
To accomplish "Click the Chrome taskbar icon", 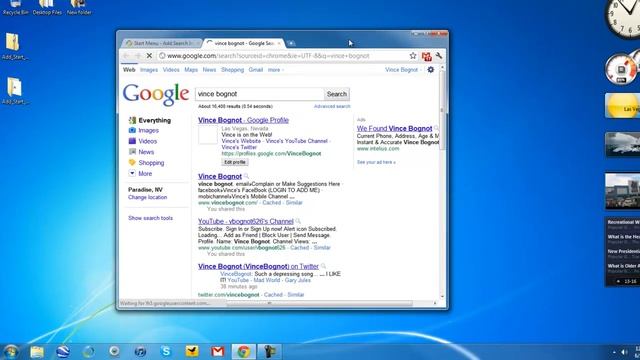I will [x=244, y=351].
